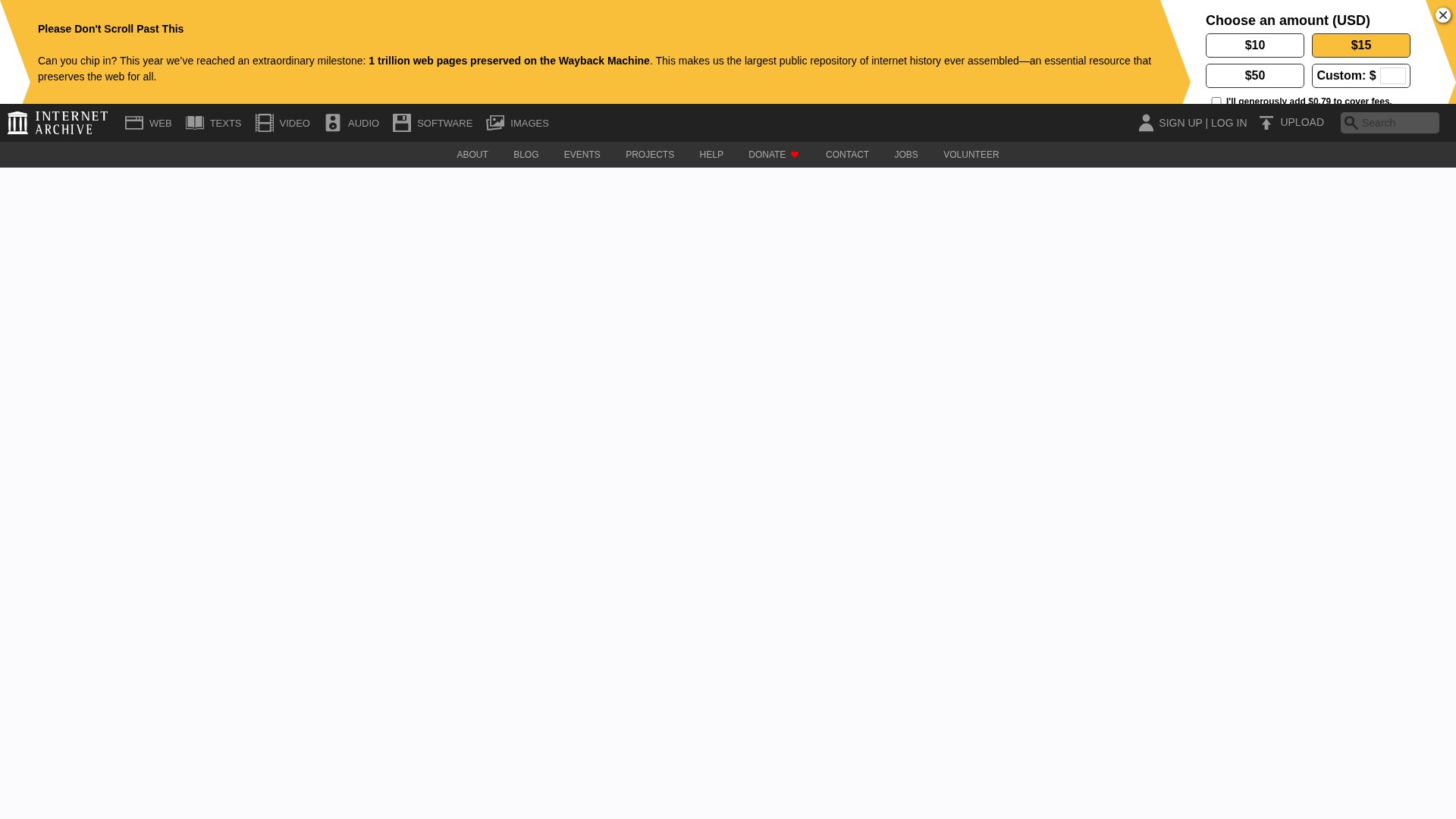Open the Jobs menu item
Screen dimensions: 1456x819
click(906, 155)
